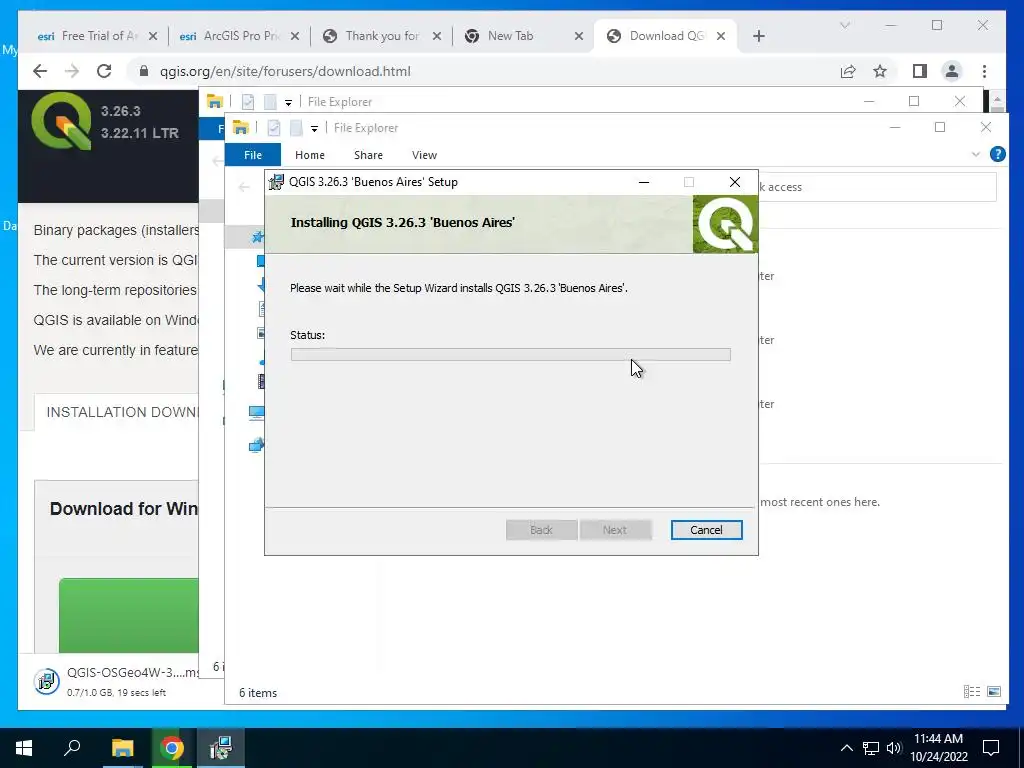The height and width of the screenshot is (768, 1024).
Task: Switch File Explorer to large icons view
Action: (994, 692)
